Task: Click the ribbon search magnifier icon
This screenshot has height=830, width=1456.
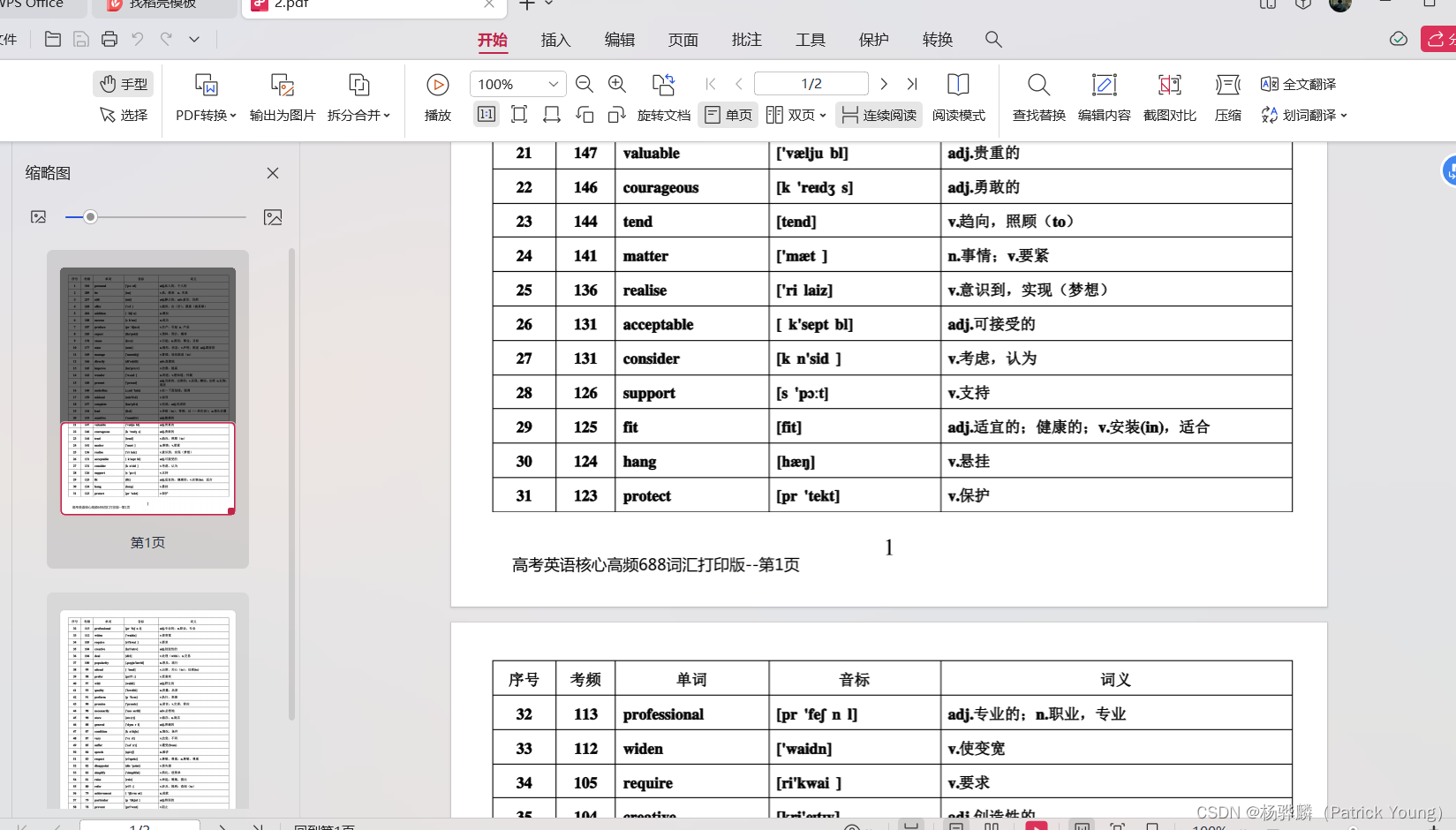Action: point(993,40)
